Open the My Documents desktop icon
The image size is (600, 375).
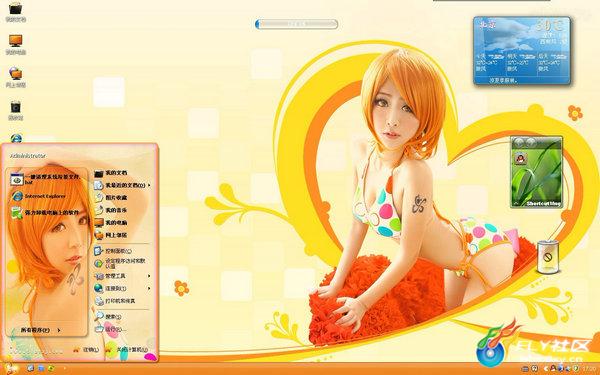(x=15, y=11)
